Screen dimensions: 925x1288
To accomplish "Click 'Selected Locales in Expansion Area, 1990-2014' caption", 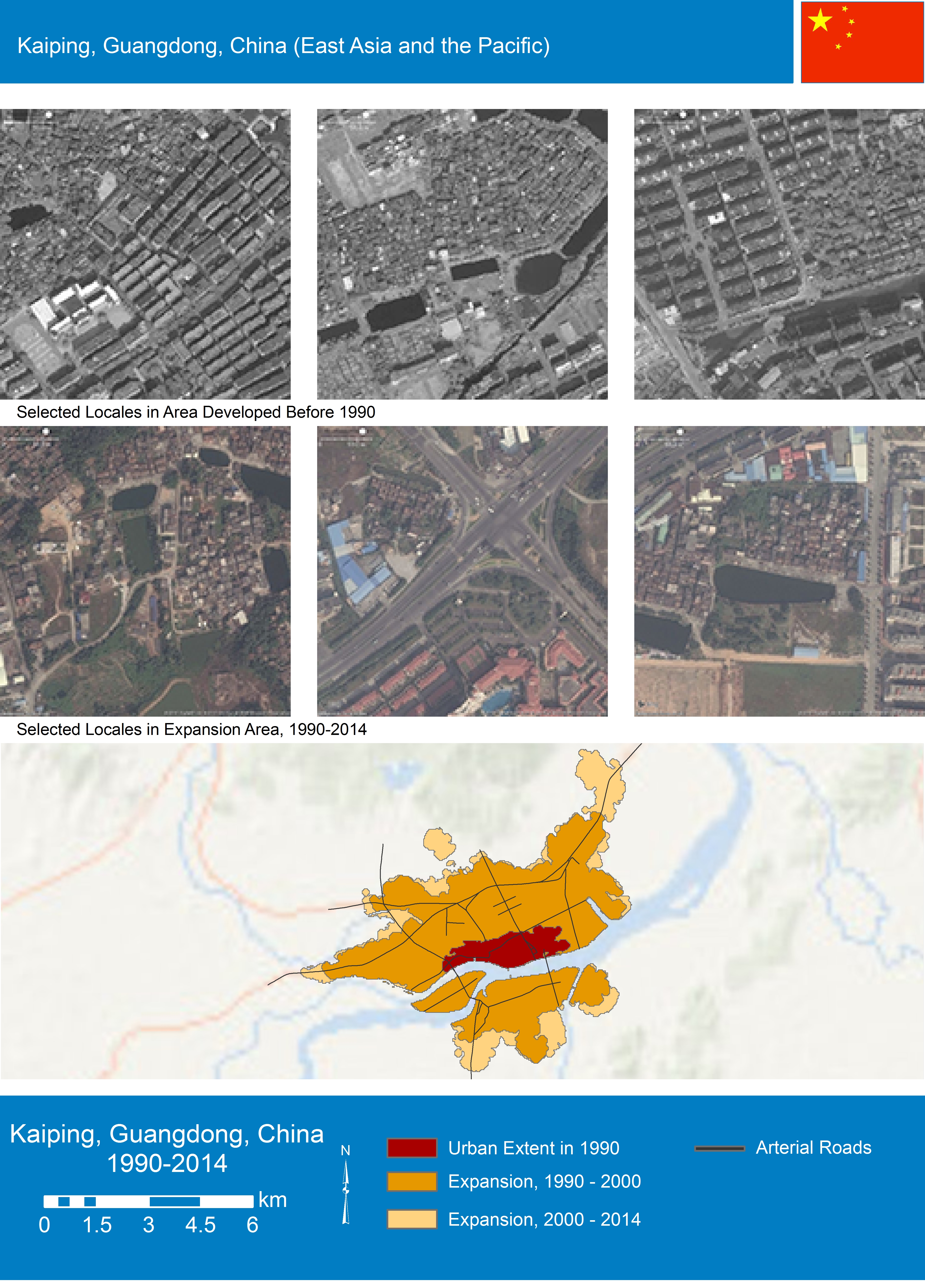I will pos(191,729).
